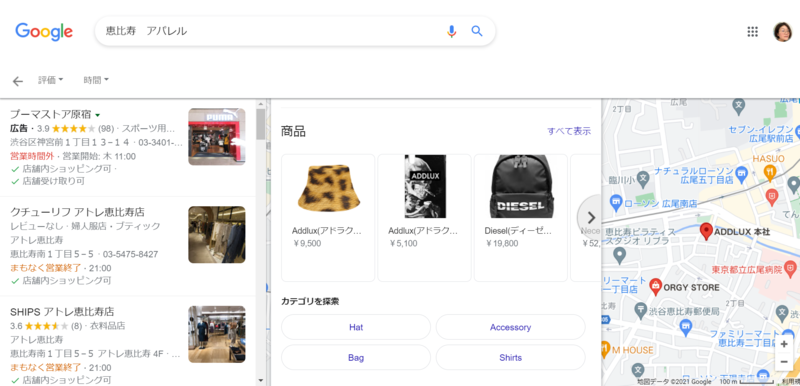Click the カテゴリを探索 heading
The image size is (800, 386).
pos(310,301)
